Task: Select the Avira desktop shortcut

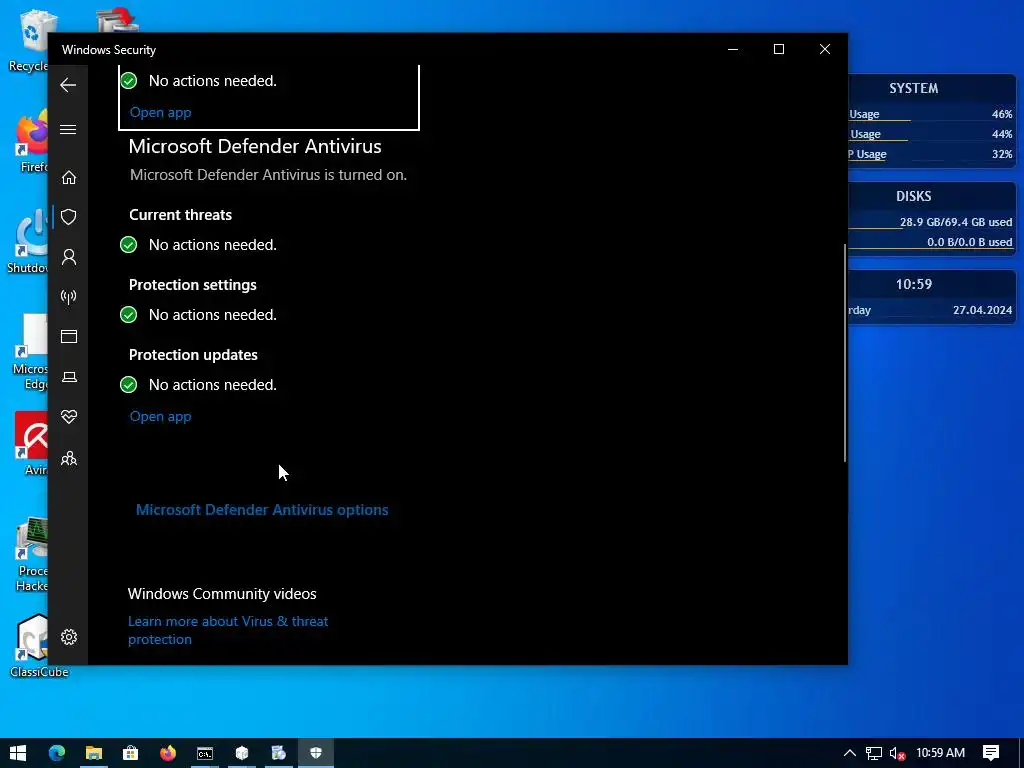Action: [x=31, y=444]
